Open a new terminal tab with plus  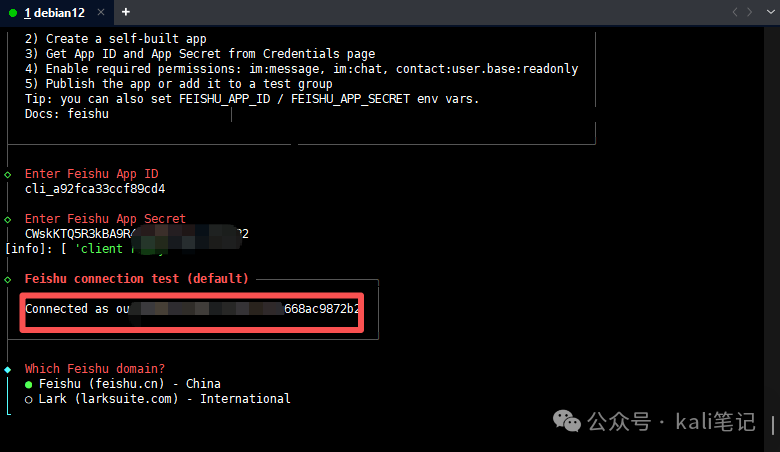click(125, 12)
